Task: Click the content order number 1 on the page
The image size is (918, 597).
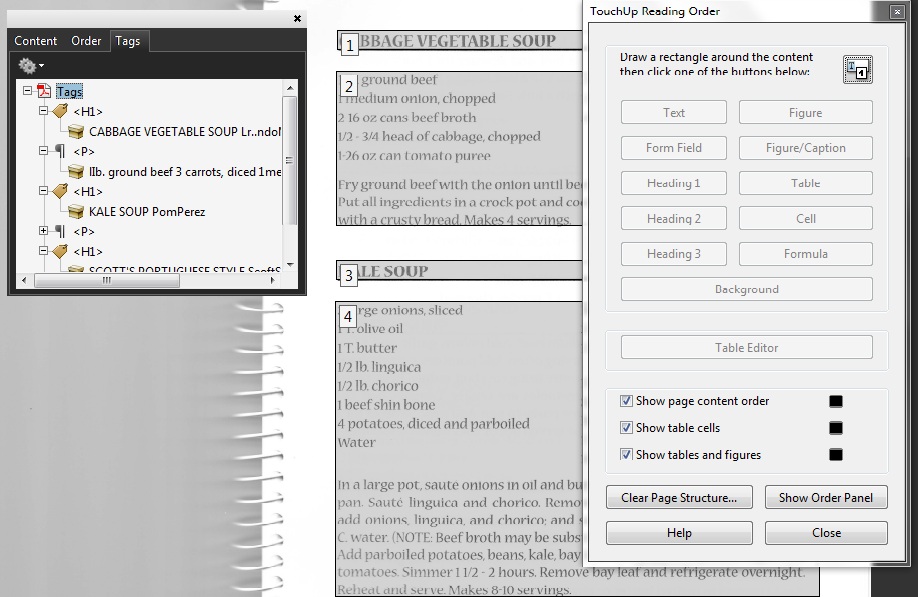Action: click(349, 42)
